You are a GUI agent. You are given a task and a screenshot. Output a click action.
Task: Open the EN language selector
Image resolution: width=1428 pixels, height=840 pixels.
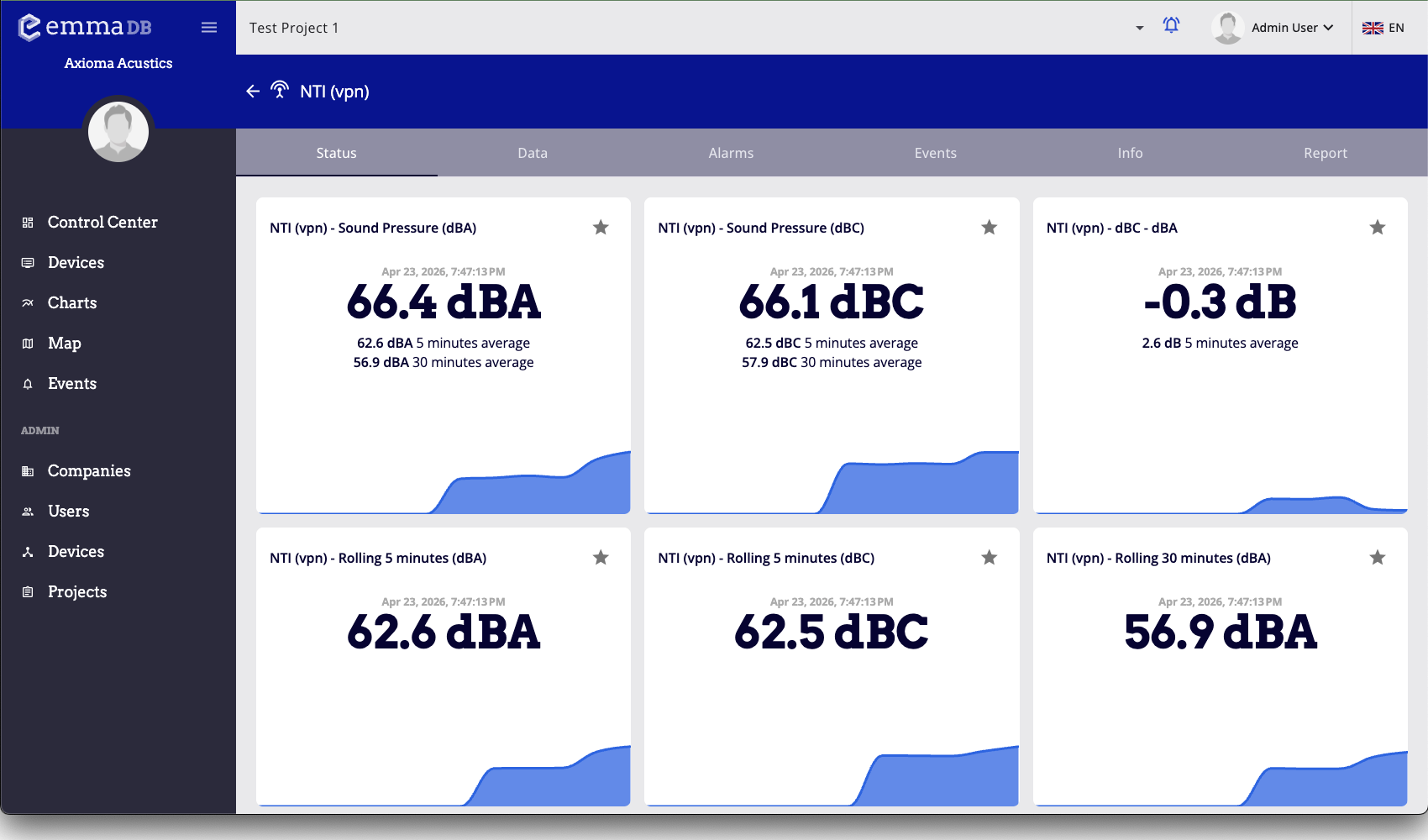[x=1384, y=27]
